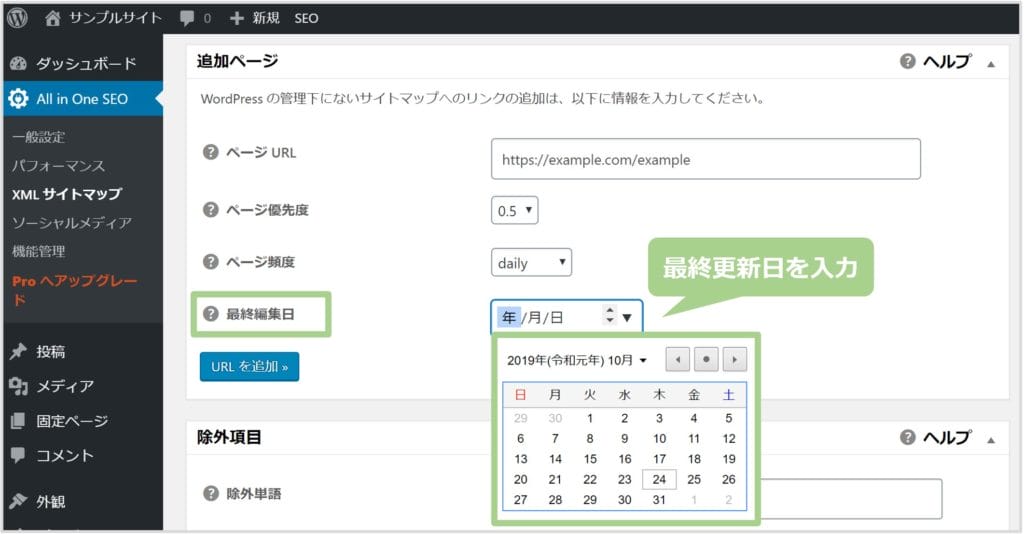Screen dimensions: 1024x534
Task: Focus the 除外単語 input field
Action: tap(851, 499)
